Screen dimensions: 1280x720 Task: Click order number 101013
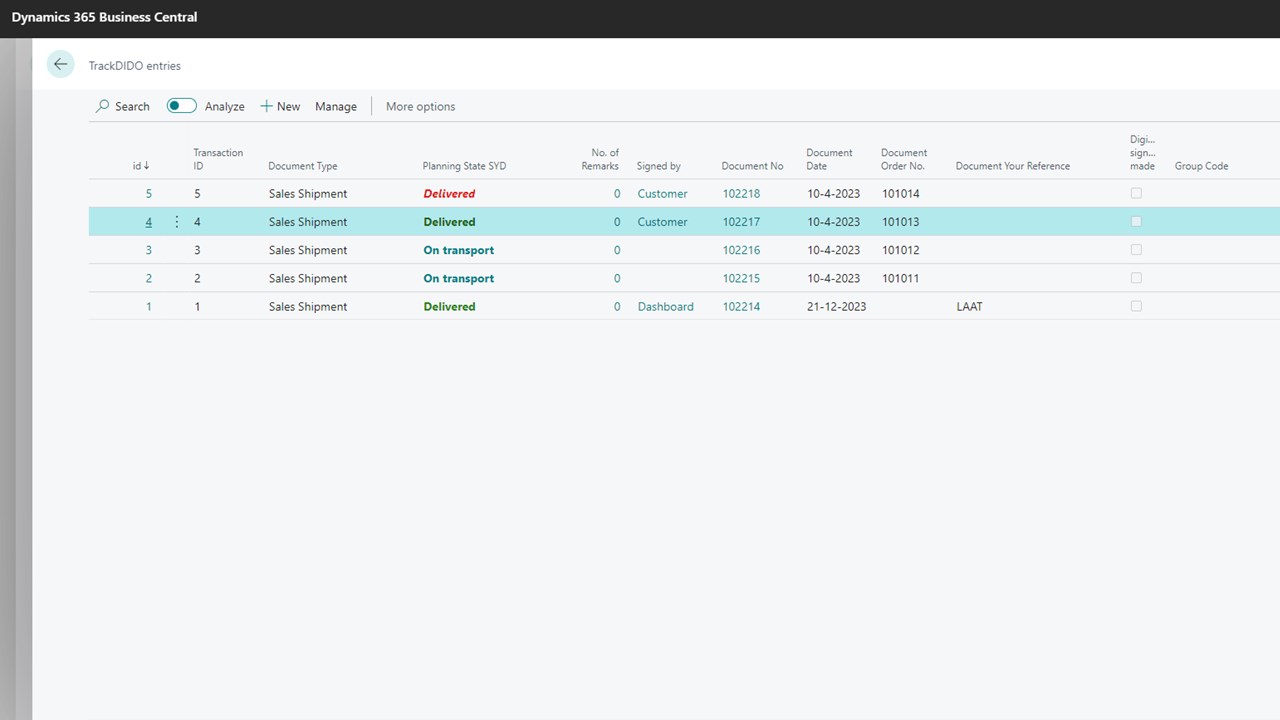[x=900, y=222]
